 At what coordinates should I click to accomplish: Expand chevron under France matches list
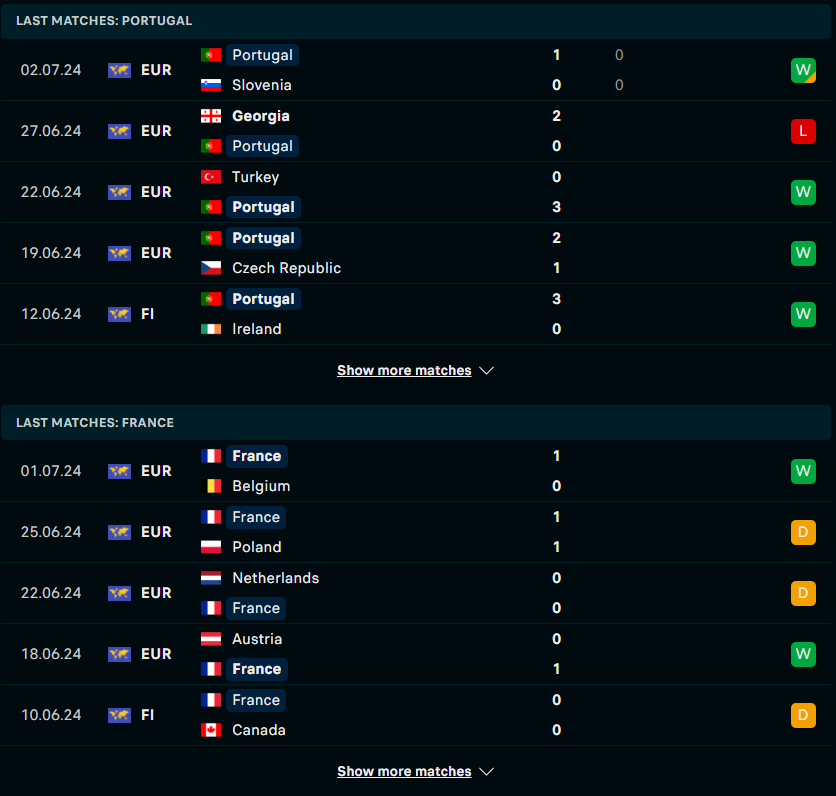(x=486, y=771)
